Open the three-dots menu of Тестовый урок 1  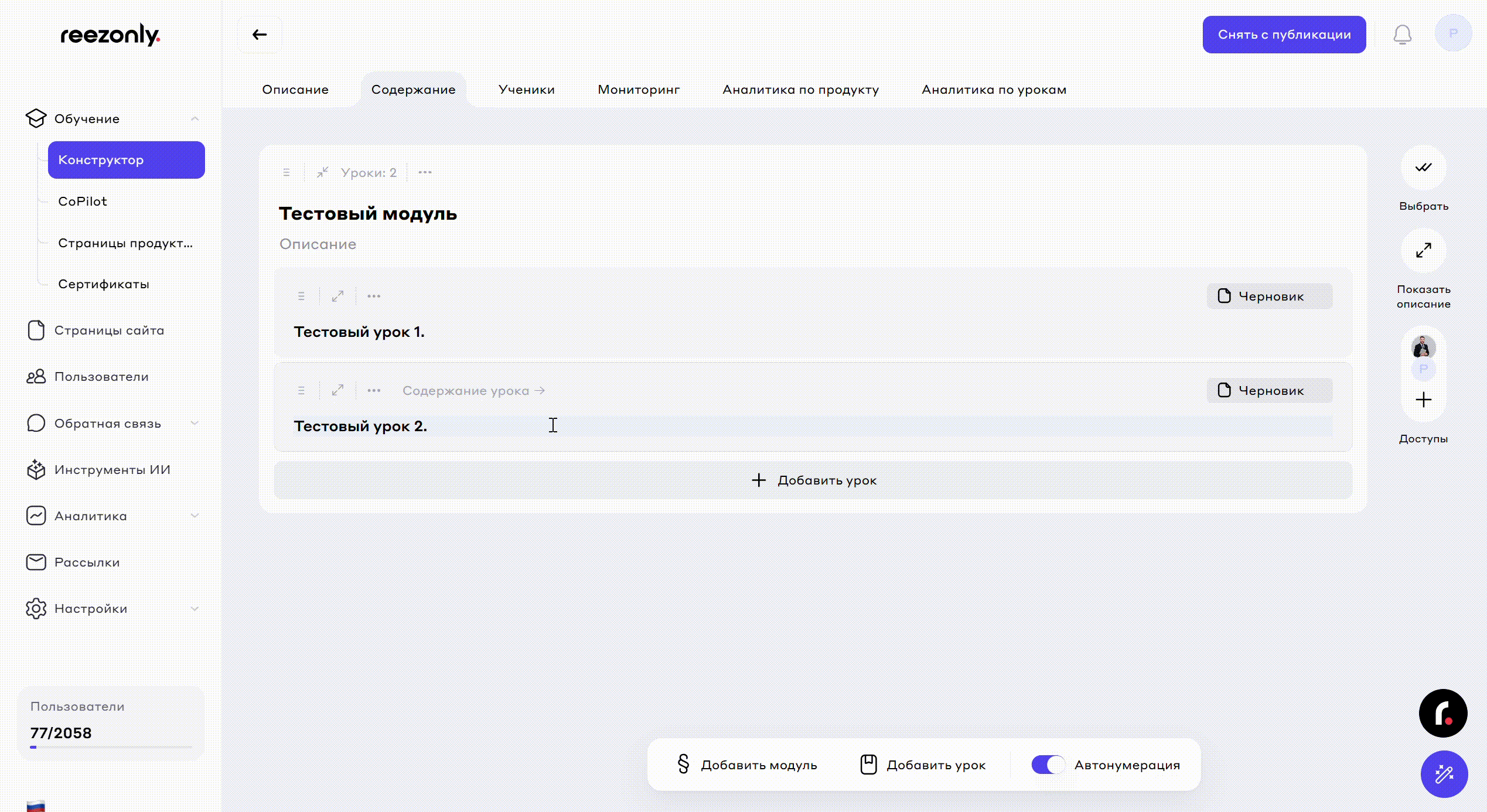click(374, 296)
